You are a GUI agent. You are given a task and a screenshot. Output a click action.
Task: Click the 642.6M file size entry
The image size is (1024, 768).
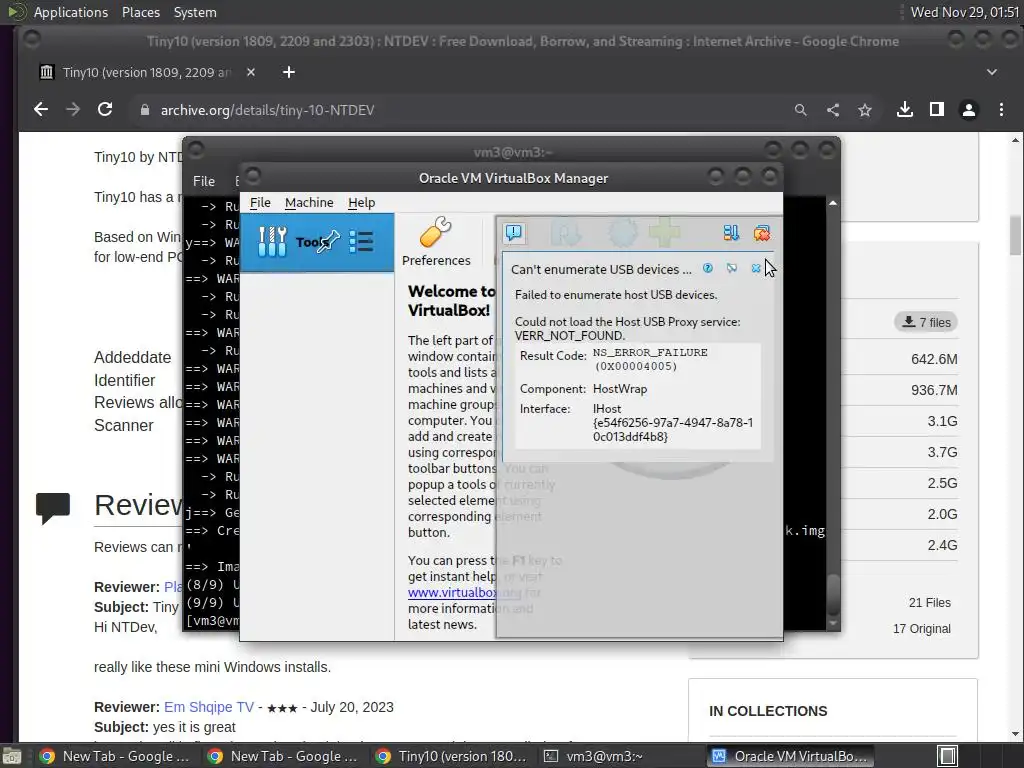click(x=934, y=359)
